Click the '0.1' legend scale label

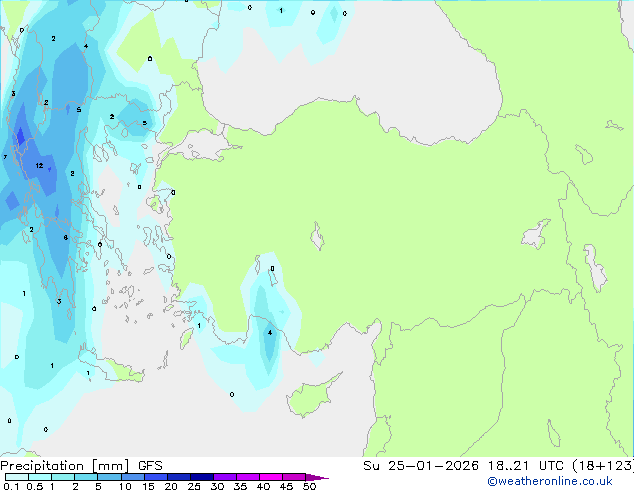pos(11,486)
